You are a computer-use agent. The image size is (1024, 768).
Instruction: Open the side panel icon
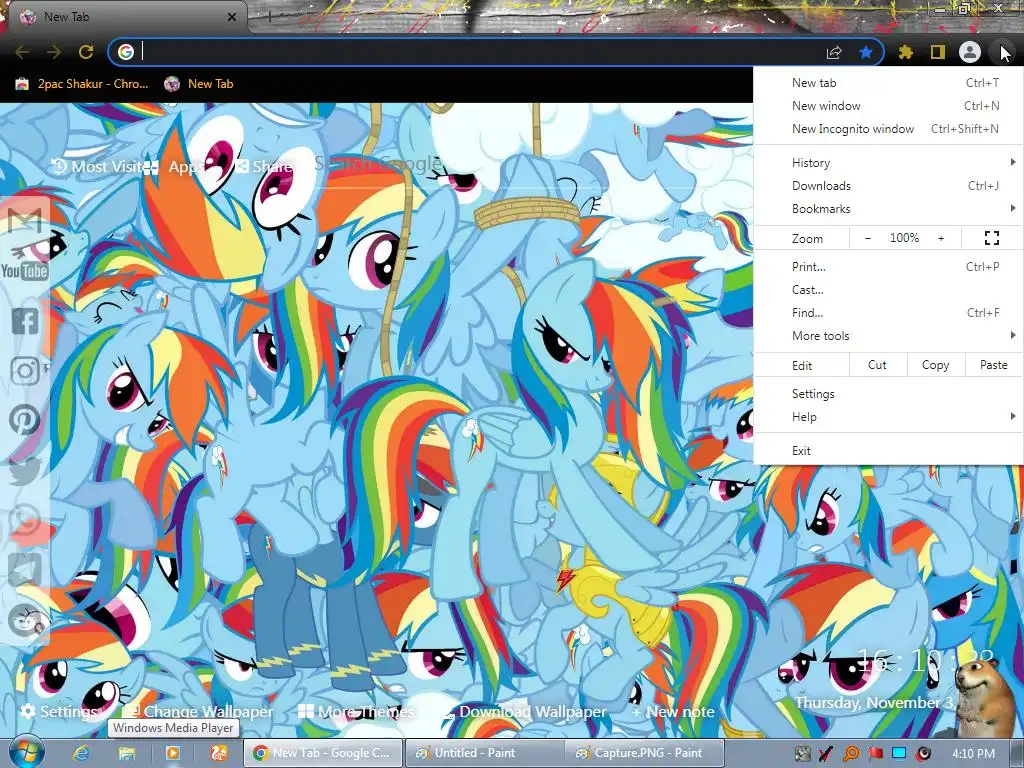(x=938, y=52)
